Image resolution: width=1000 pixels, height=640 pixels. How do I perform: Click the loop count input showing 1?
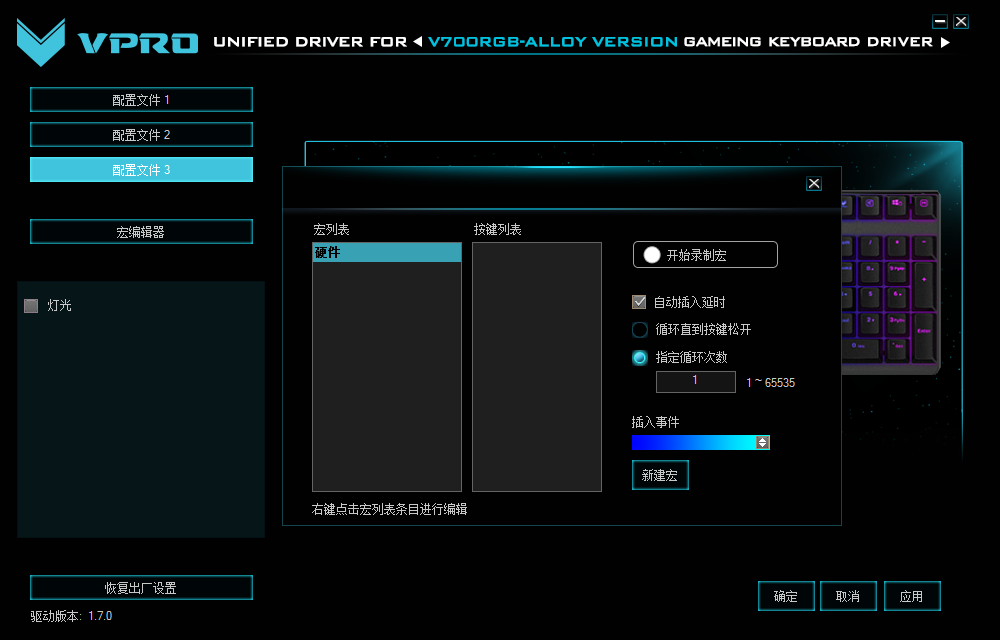(695, 381)
